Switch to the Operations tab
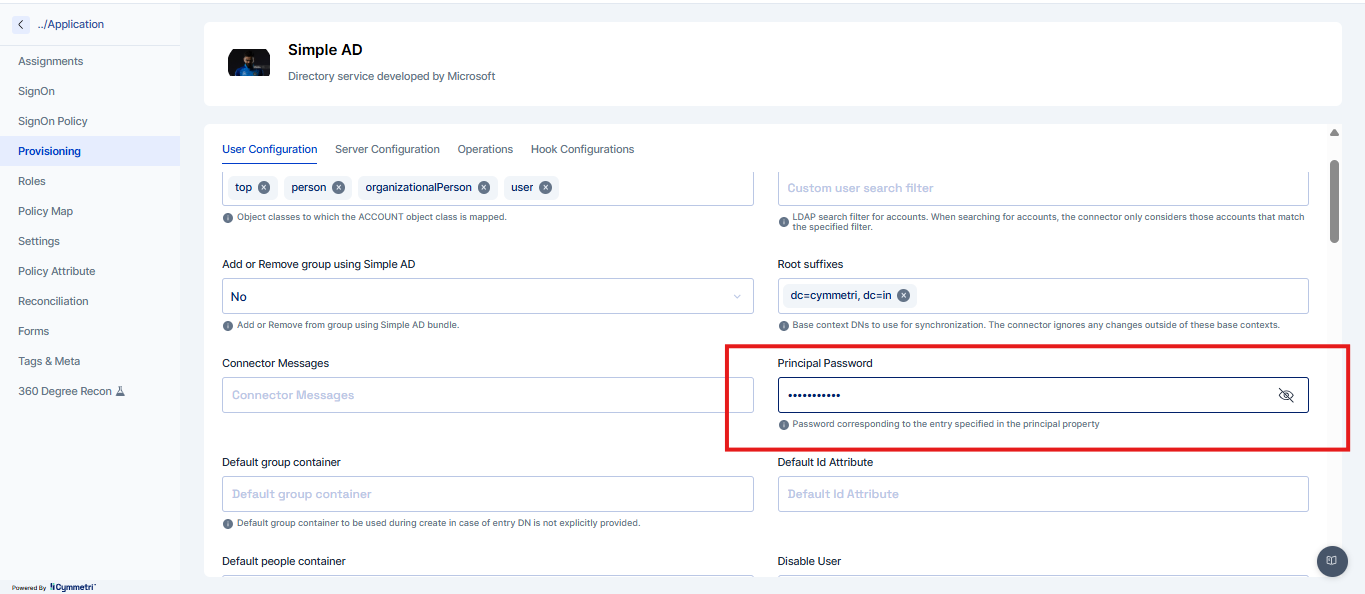The width and height of the screenshot is (1365, 594). tap(485, 149)
